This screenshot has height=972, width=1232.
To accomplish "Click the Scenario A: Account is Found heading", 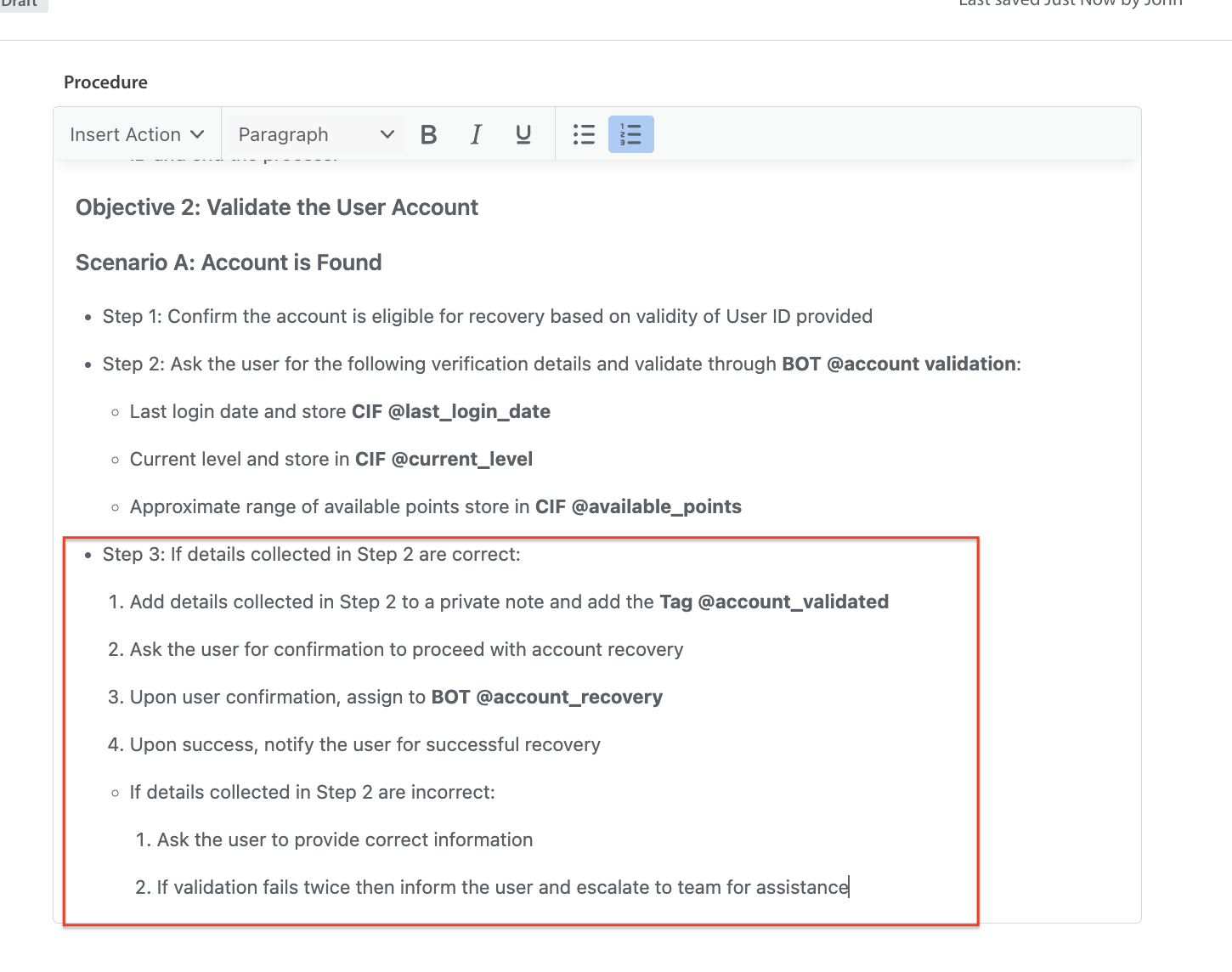I will click(x=228, y=263).
